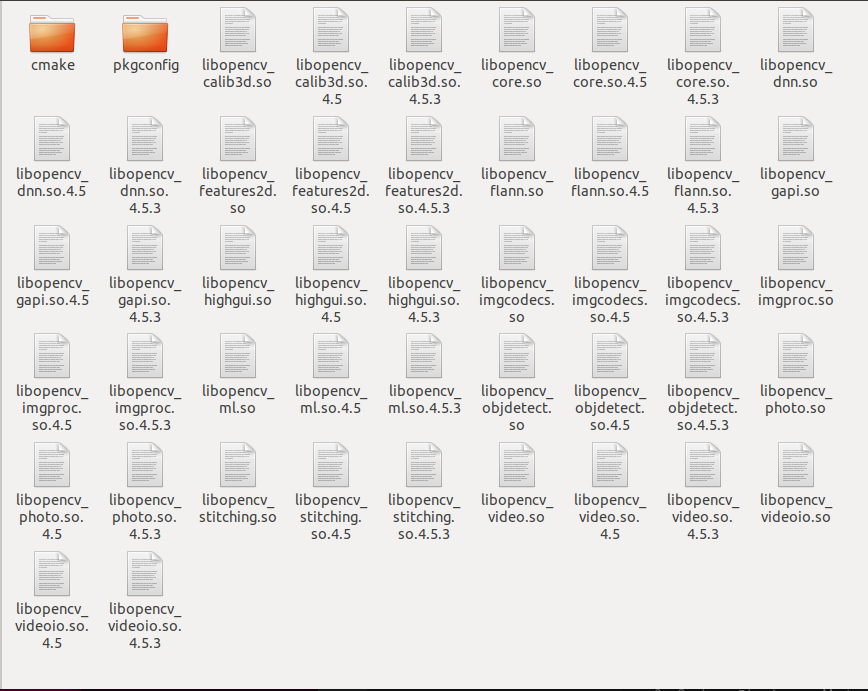Screen dimensions: 868x691
Task: Select libopencv_features2d.so.4.5.3 file icon
Action: [x=424, y=139]
